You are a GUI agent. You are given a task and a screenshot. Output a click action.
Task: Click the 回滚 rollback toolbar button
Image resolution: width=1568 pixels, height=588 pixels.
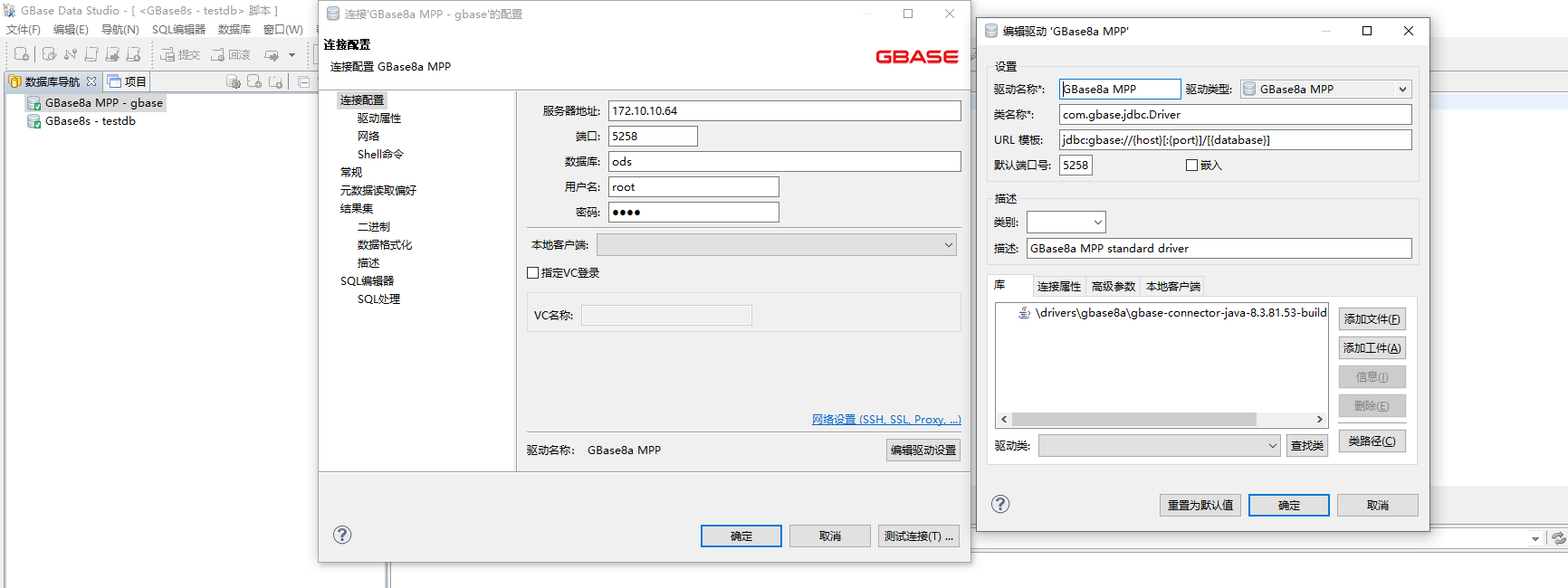[231, 54]
